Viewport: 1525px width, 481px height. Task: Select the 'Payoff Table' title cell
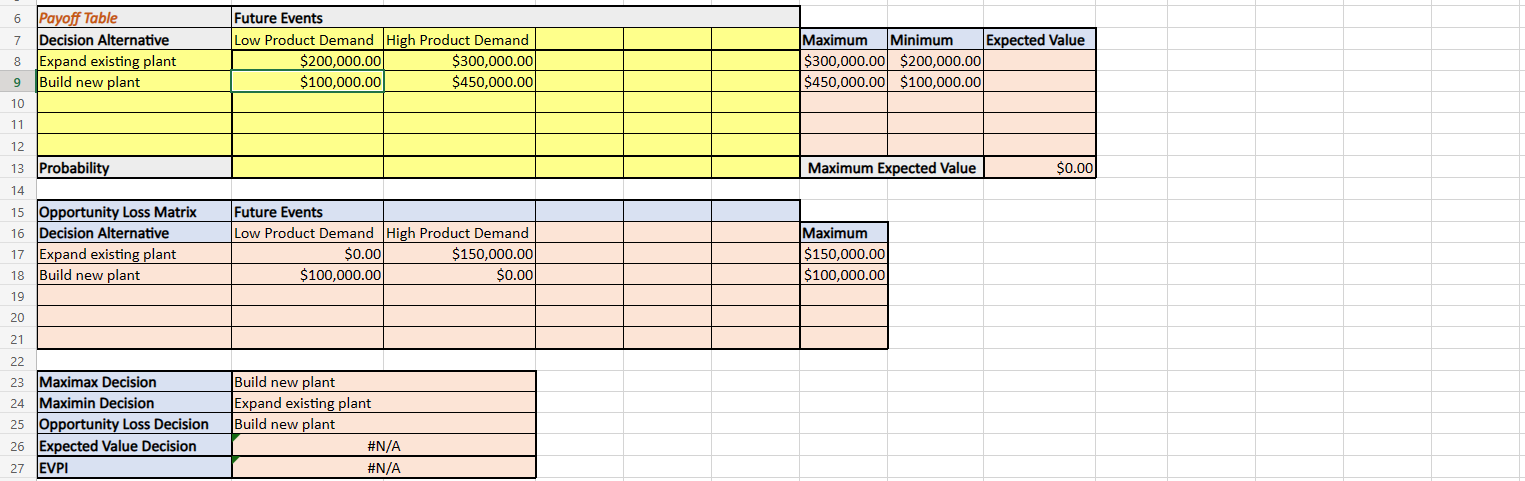click(x=134, y=18)
